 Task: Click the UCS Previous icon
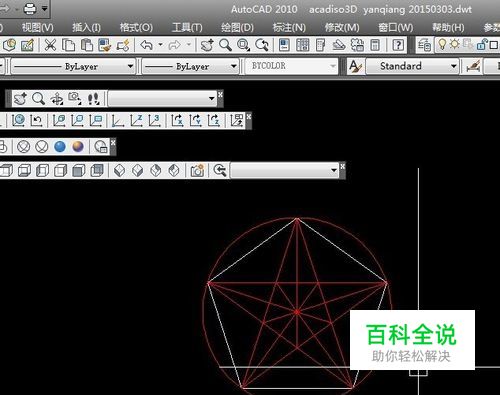coord(36,120)
